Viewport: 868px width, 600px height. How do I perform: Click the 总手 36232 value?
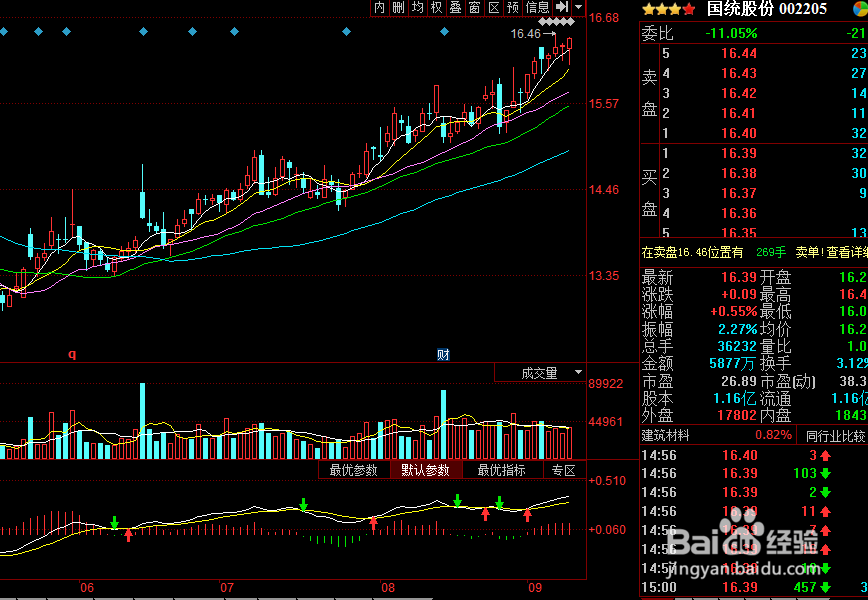pos(736,346)
